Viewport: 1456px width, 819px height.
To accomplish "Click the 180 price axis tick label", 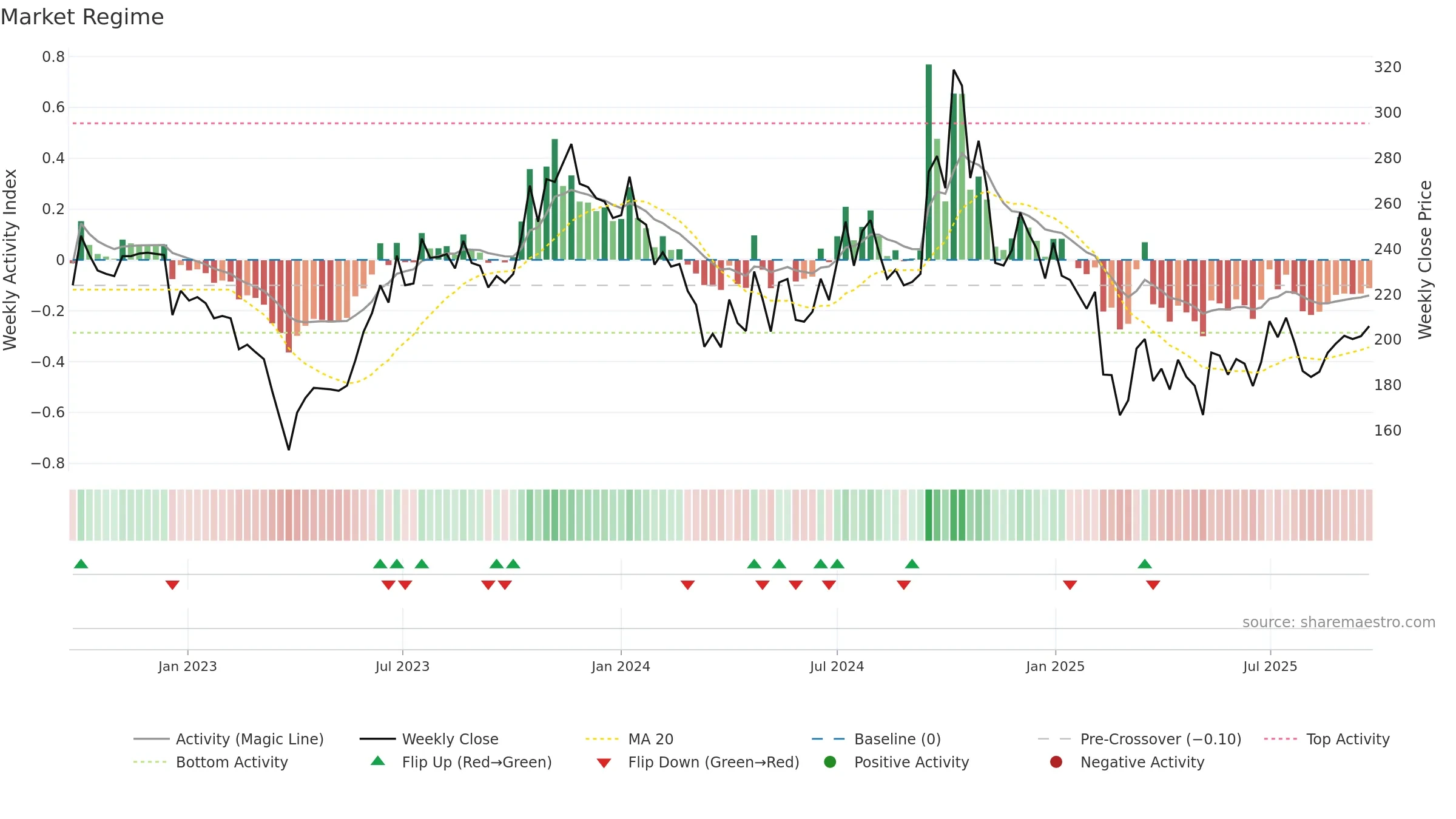I will 1388,385.
